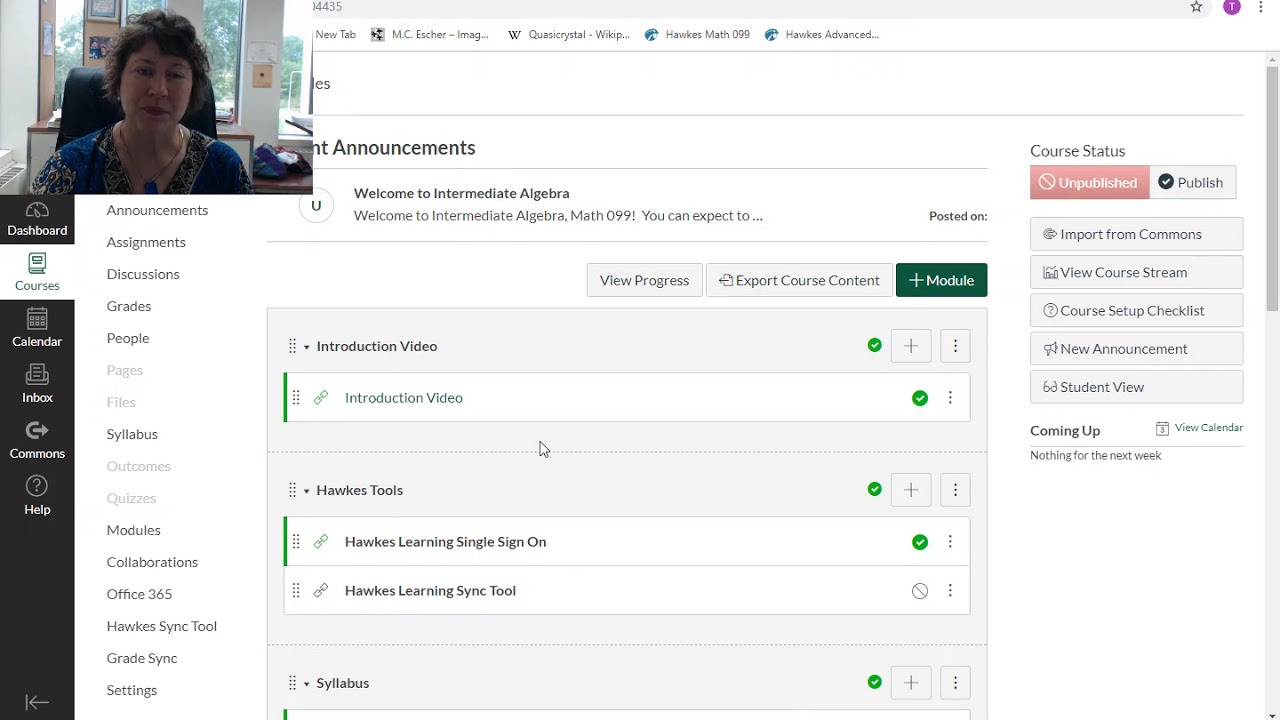Open the Courses icon in global navigation
Screen dimensions: 1280x720
pos(37,272)
